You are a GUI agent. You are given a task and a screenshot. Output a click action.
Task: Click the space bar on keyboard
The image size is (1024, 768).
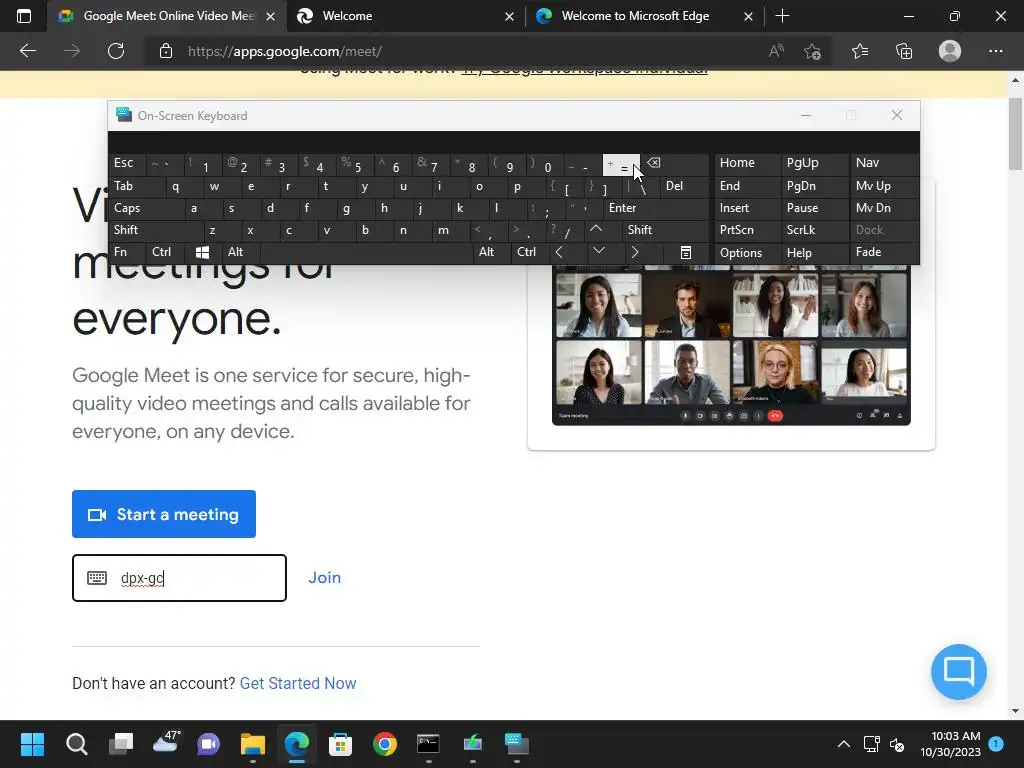click(x=366, y=252)
